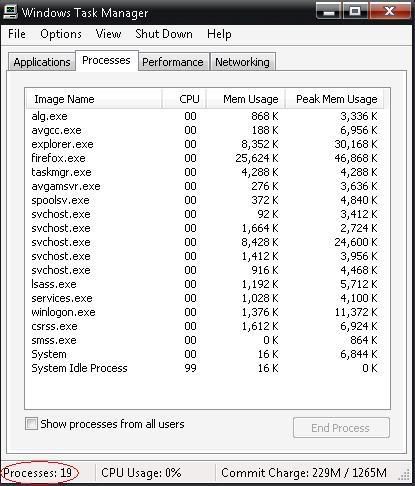Expand the View menu
The width and height of the screenshot is (415, 486).
point(108,34)
